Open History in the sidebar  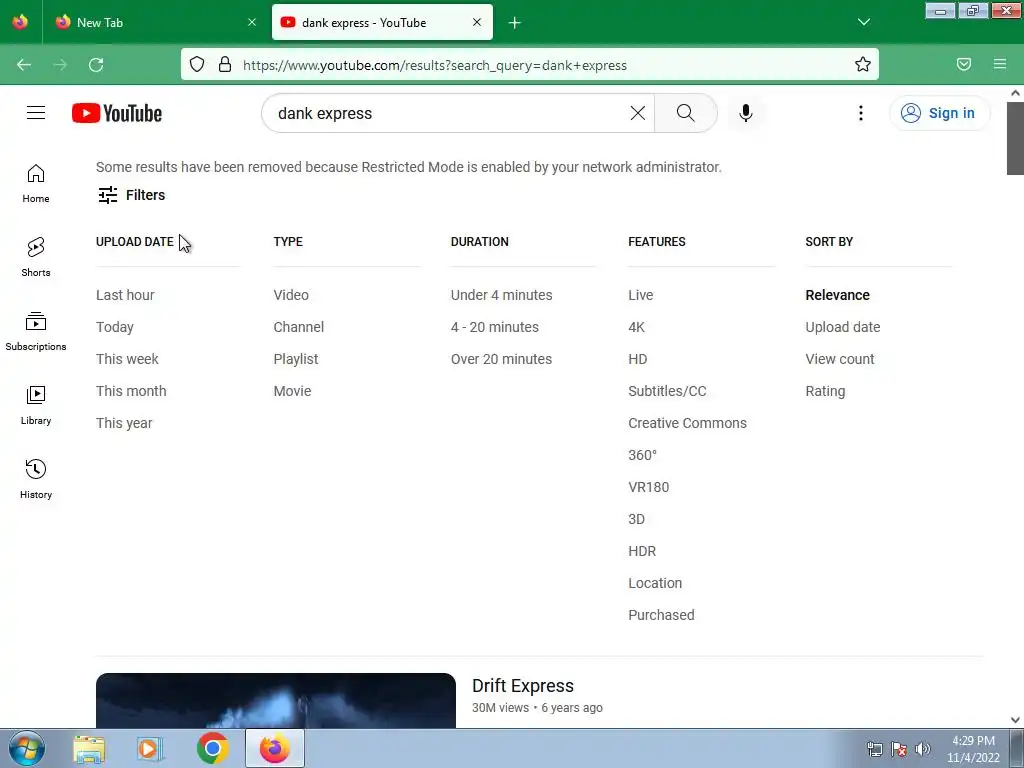(x=36, y=479)
